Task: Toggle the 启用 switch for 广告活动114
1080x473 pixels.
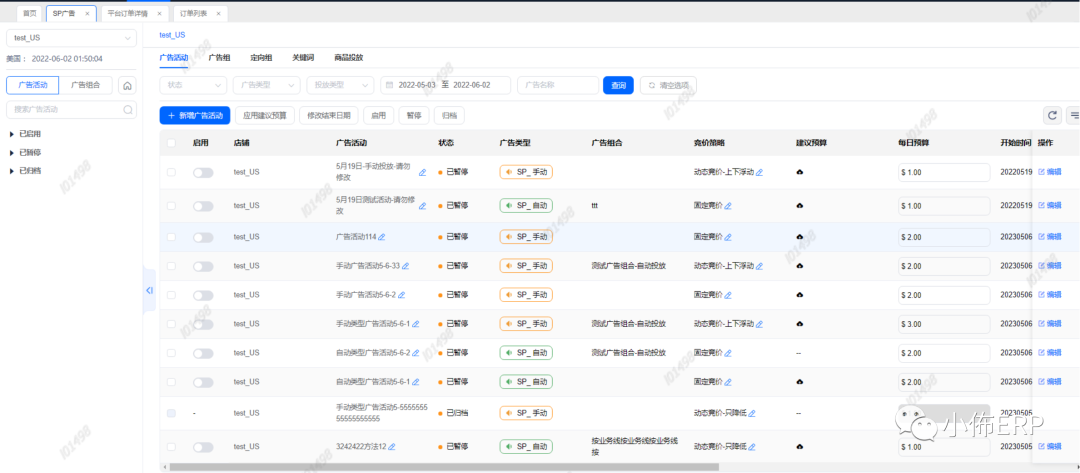Action: click(203, 237)
